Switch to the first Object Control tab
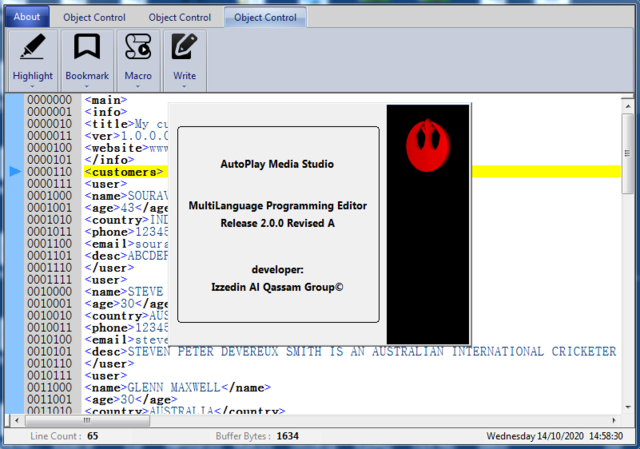The height and width of the screenshot is (449, 640). (x=94, y=18)
